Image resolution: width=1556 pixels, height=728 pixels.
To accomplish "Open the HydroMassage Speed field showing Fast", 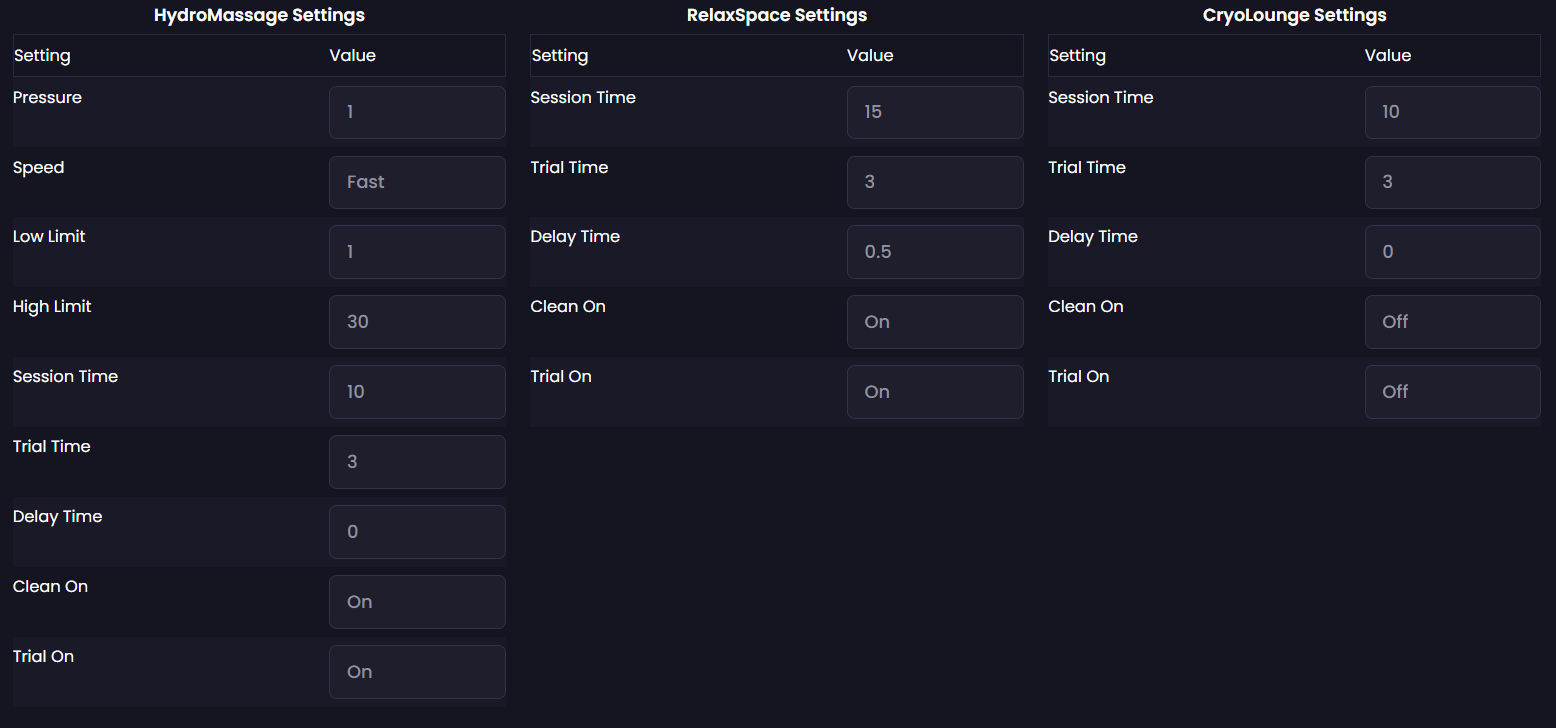I will (x=417, y=182).
